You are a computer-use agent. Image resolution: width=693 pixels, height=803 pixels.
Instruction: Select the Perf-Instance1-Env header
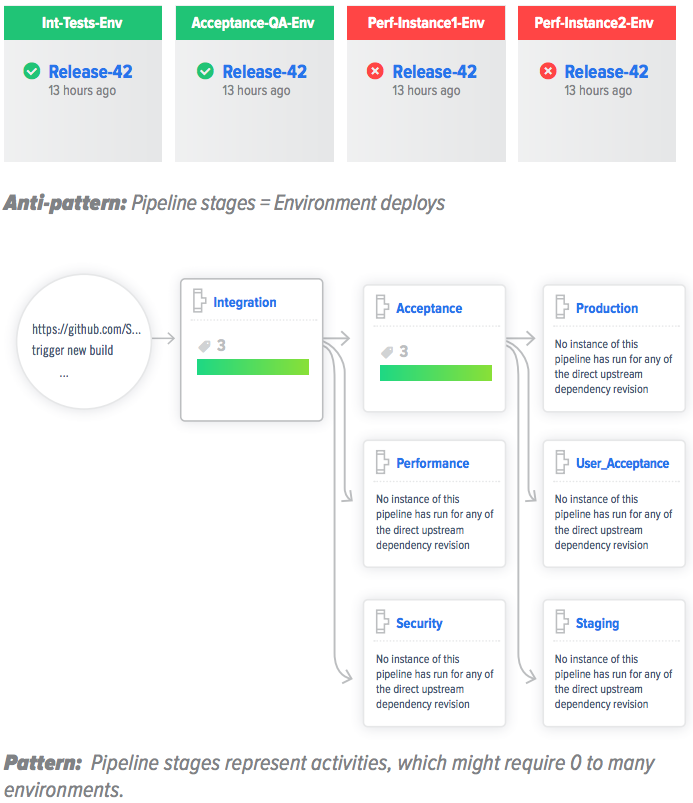[x=426, y=22]
